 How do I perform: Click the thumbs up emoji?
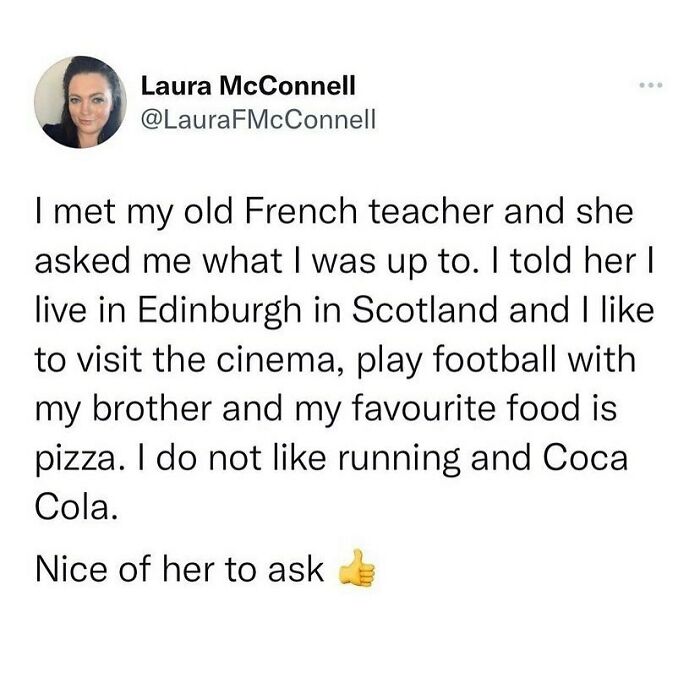point(357,570)
